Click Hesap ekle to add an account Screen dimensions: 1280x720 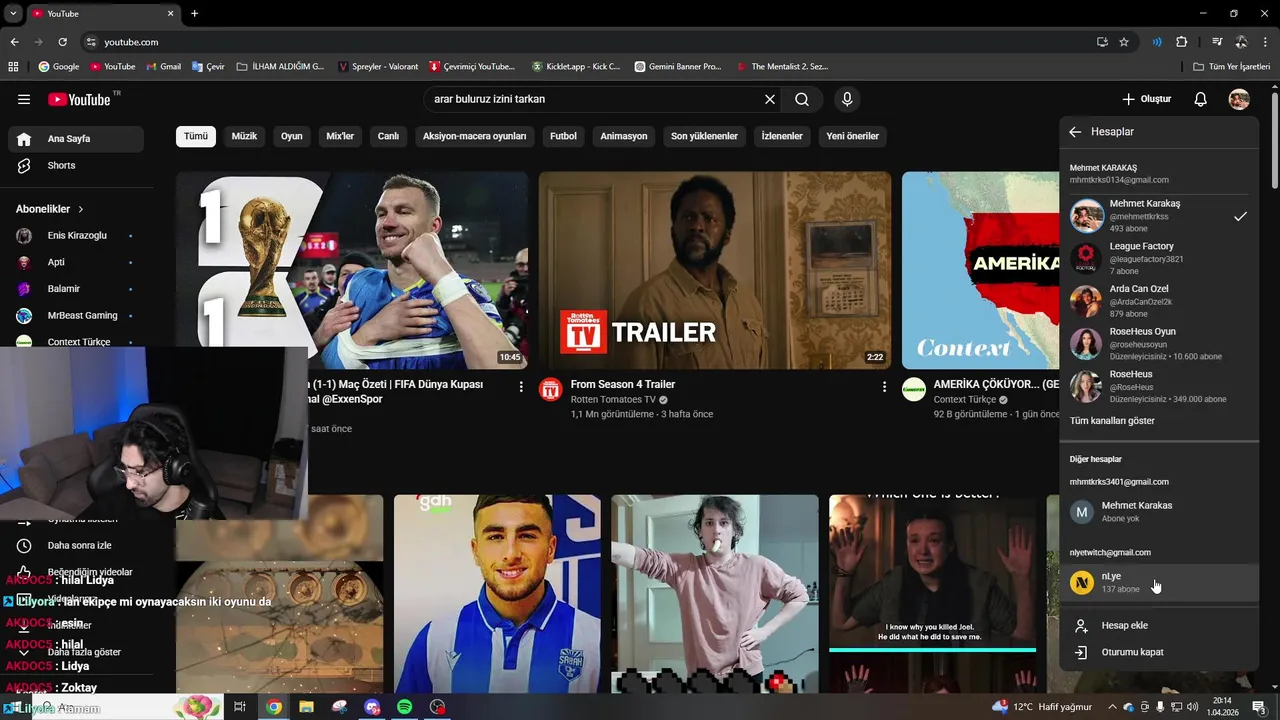pos(1159,625)
